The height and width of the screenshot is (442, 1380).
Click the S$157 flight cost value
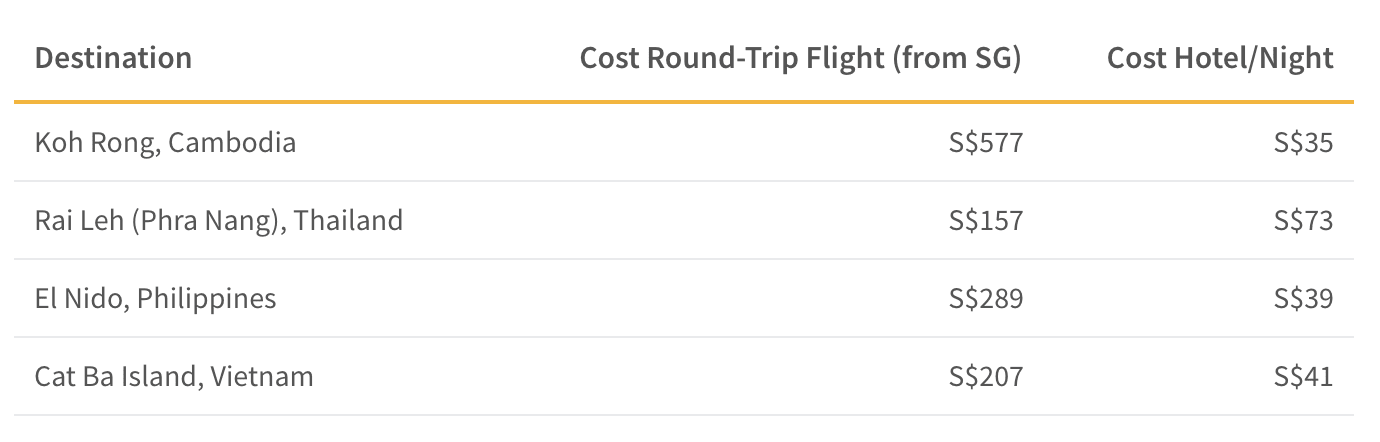click(x=986, y=220)
